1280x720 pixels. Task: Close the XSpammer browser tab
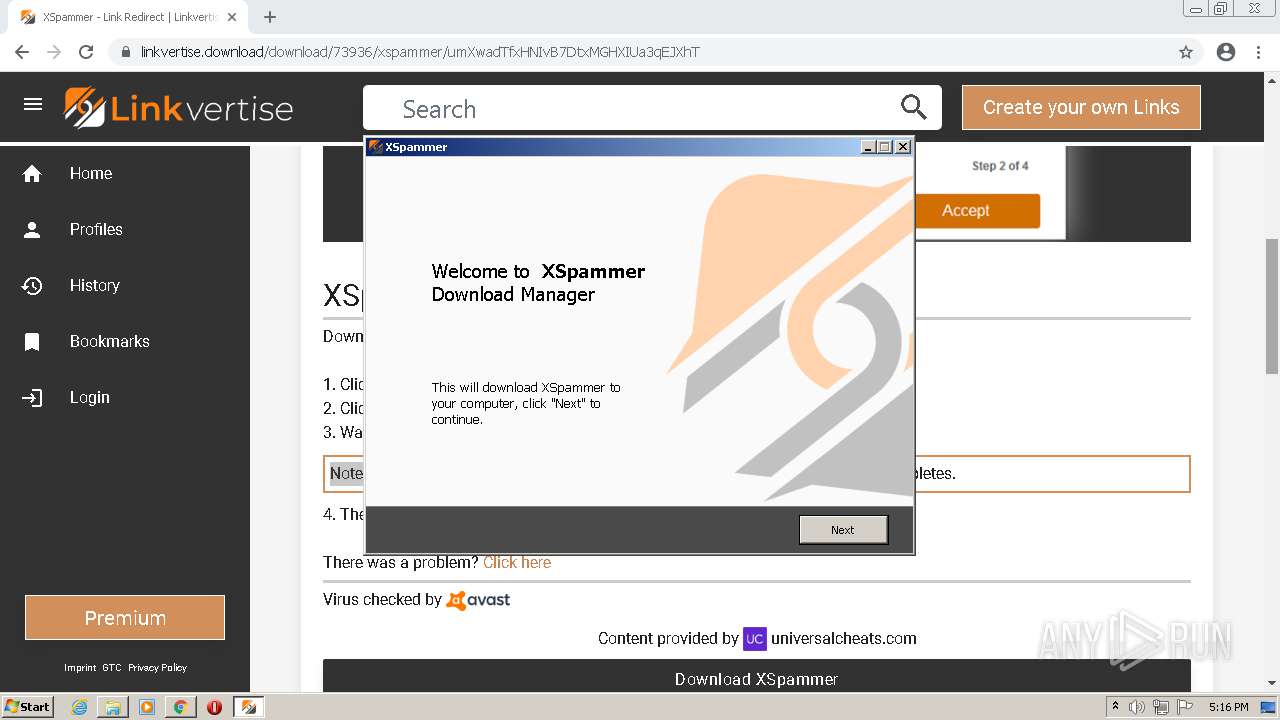pyautogui.click(x=232, y=17)
